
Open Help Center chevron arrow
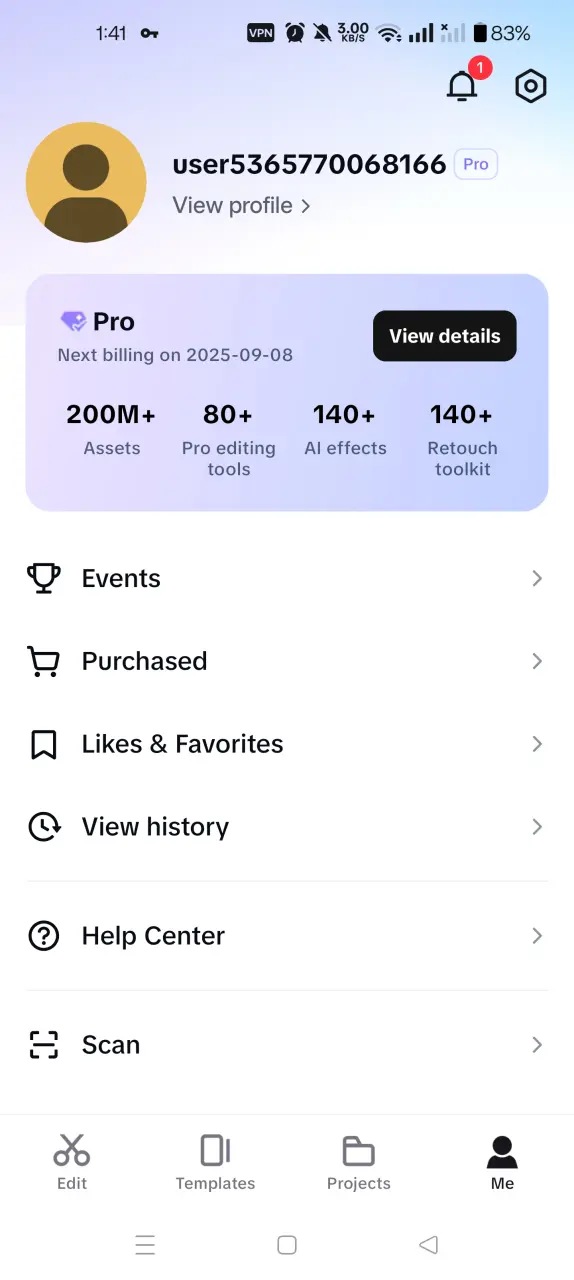click(537, 936)
